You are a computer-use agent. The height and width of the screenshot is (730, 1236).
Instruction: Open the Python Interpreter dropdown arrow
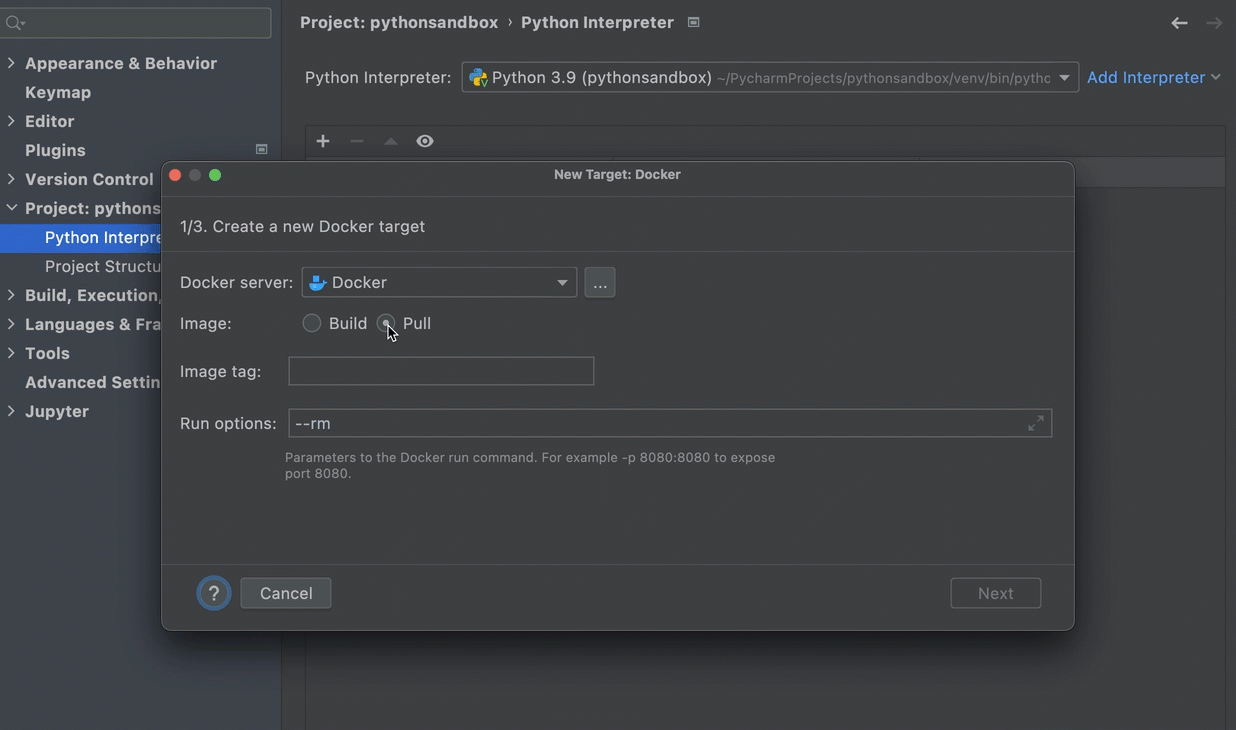pos(1064,78)
